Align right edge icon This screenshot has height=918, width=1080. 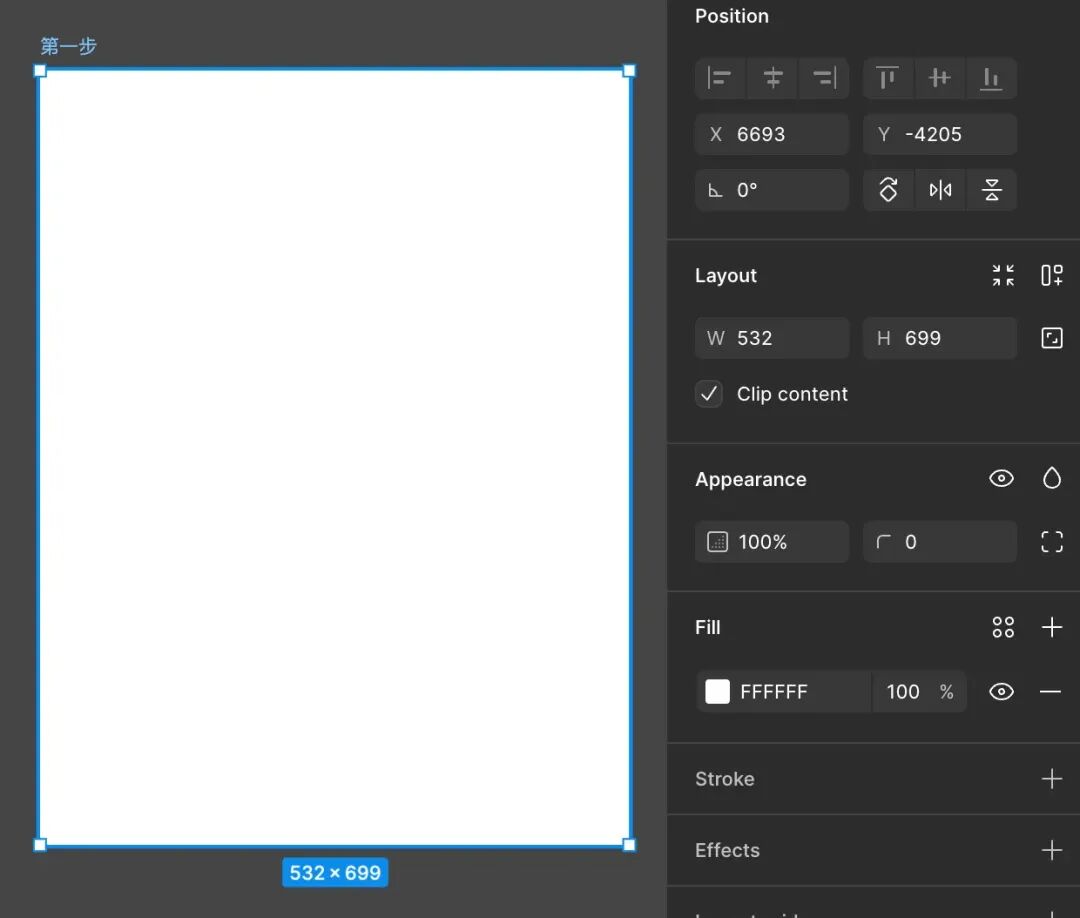(824, 78)
